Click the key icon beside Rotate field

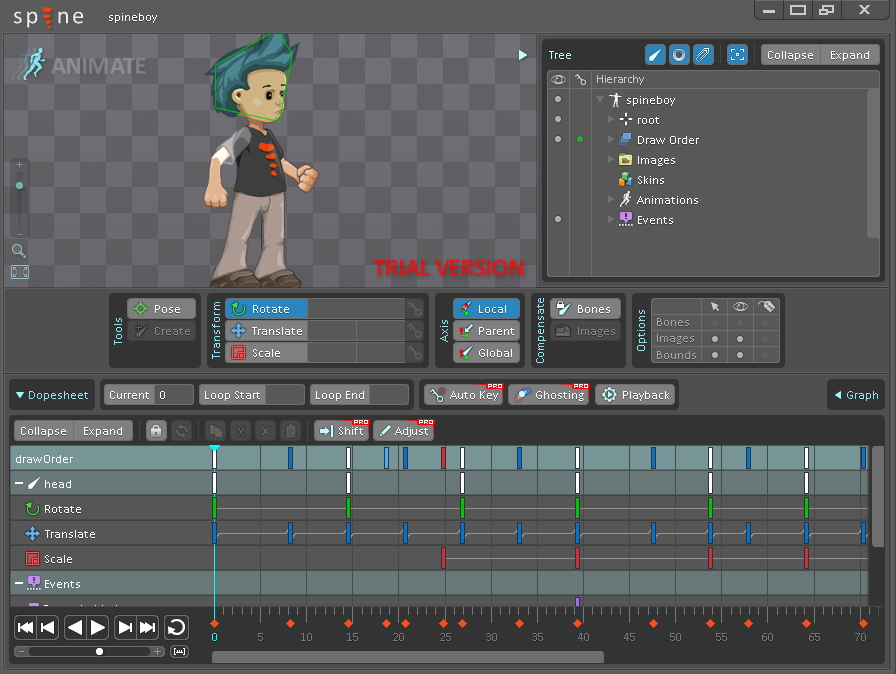pos(414,309)
